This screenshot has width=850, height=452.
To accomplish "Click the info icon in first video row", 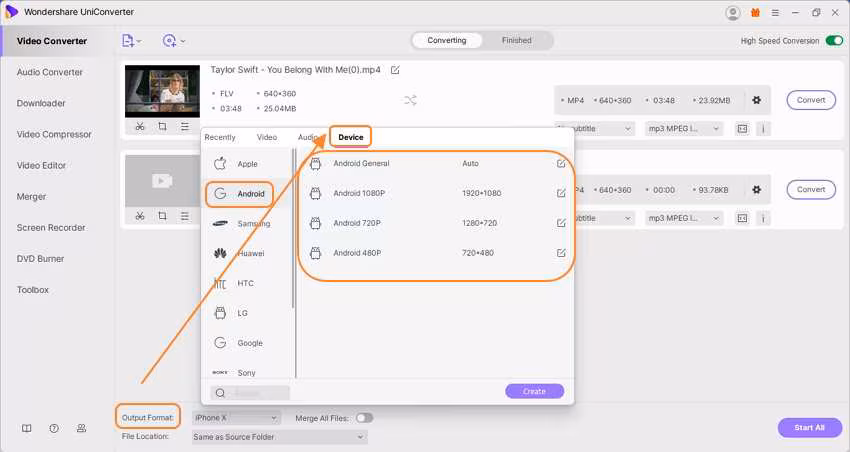I will (763, 128).
